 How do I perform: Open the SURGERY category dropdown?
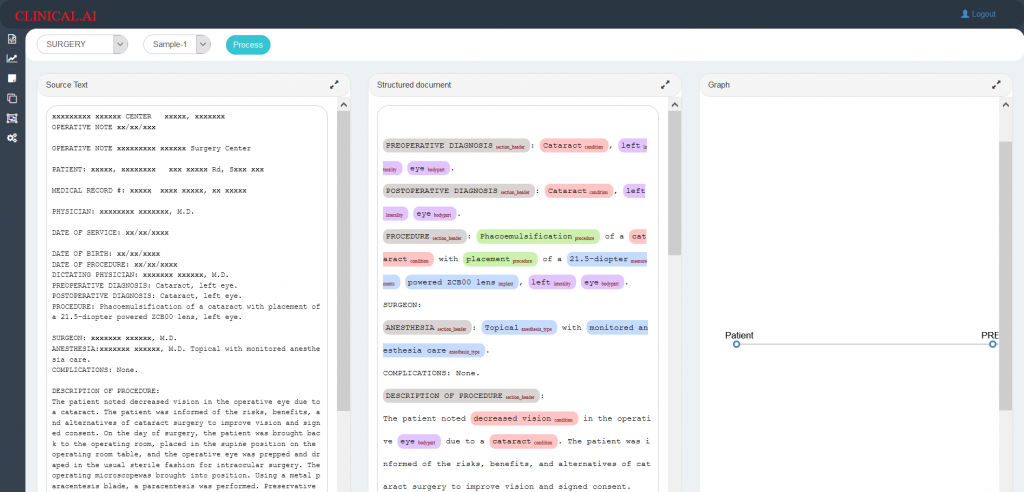82,44
